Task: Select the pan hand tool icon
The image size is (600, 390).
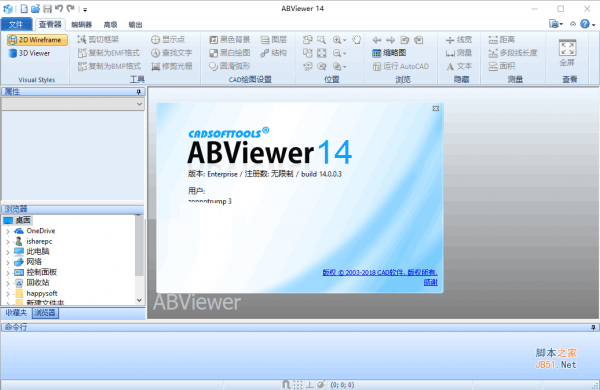Action: point(357,40)
